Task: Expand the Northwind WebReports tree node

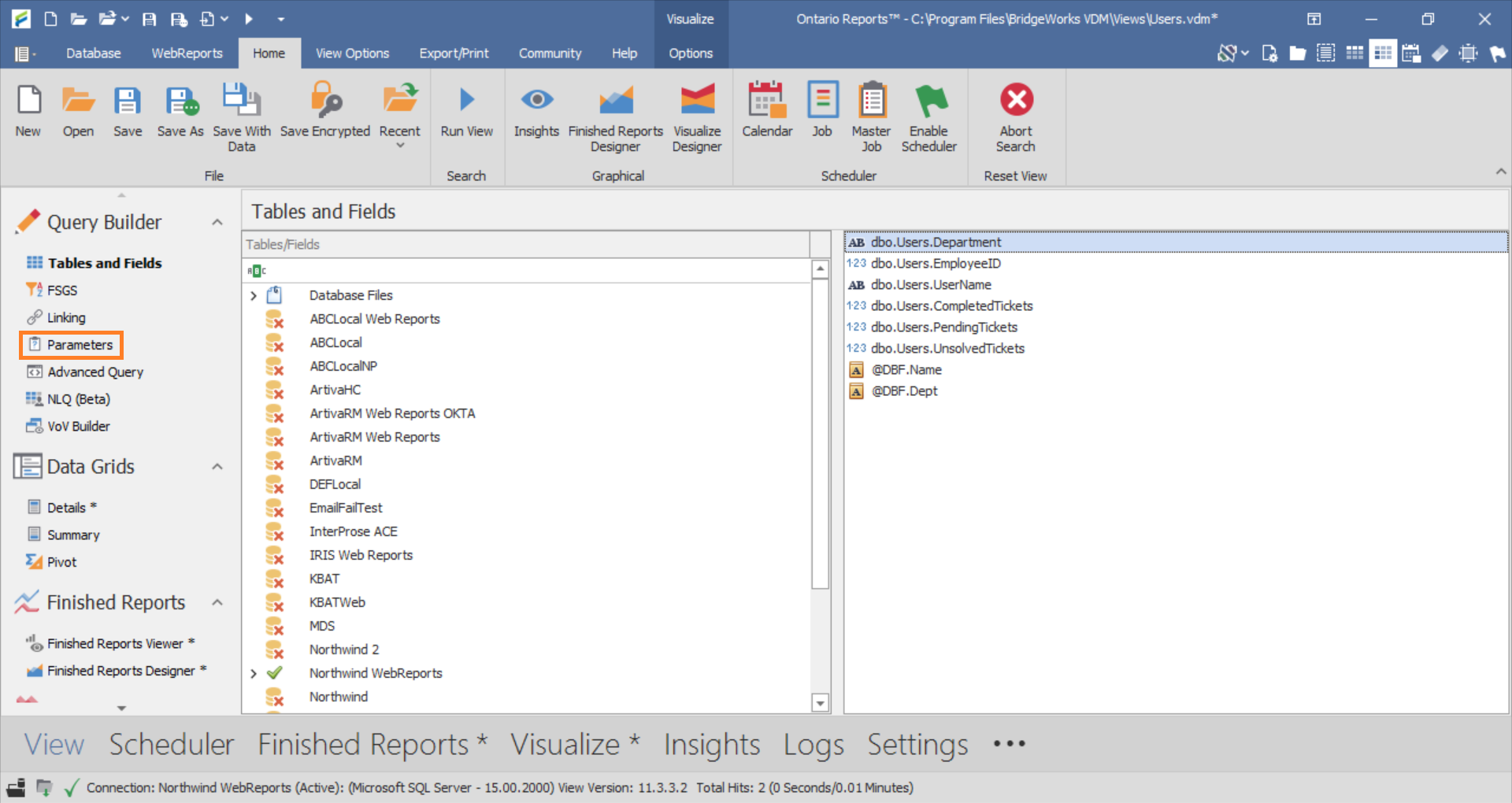Action: tap(254, 674)
